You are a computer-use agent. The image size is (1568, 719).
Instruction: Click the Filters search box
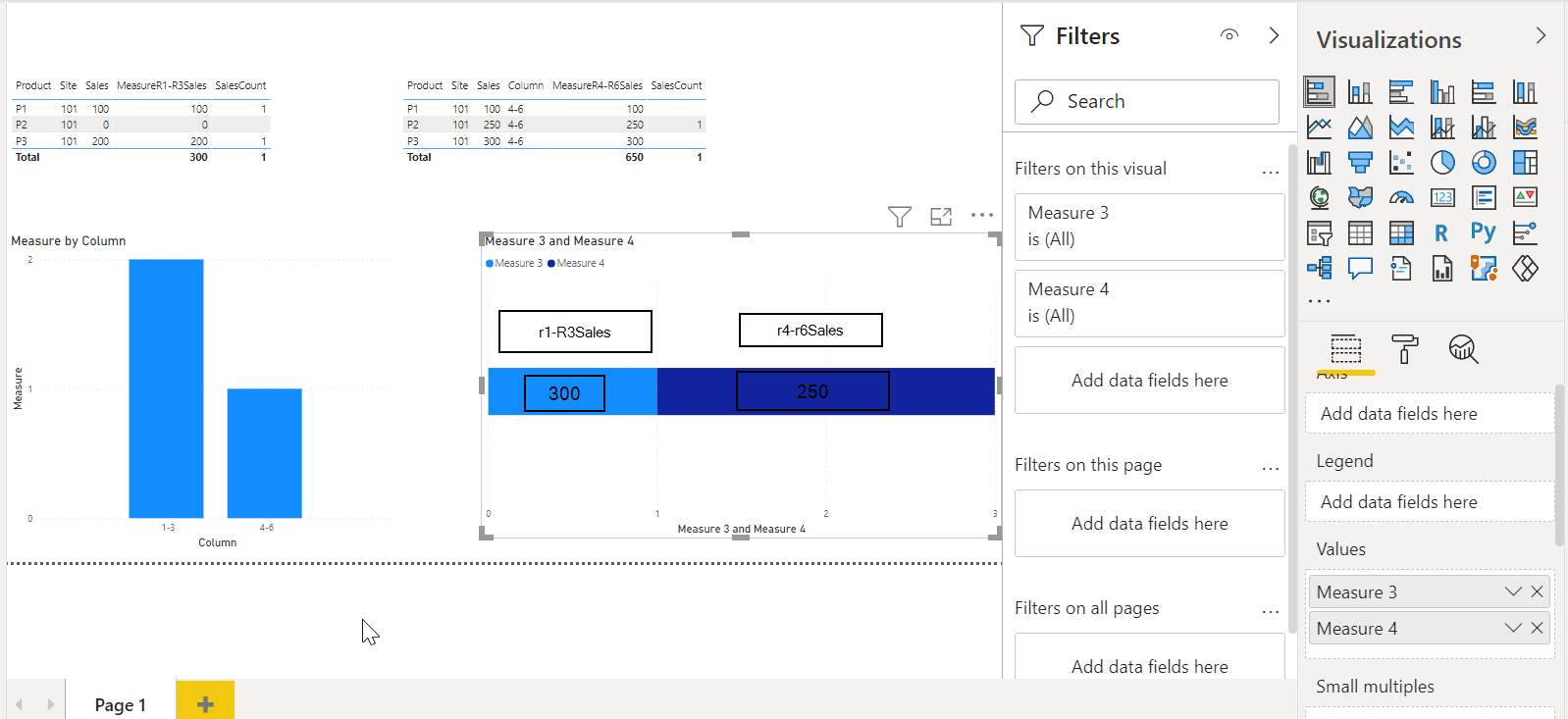1147,101
